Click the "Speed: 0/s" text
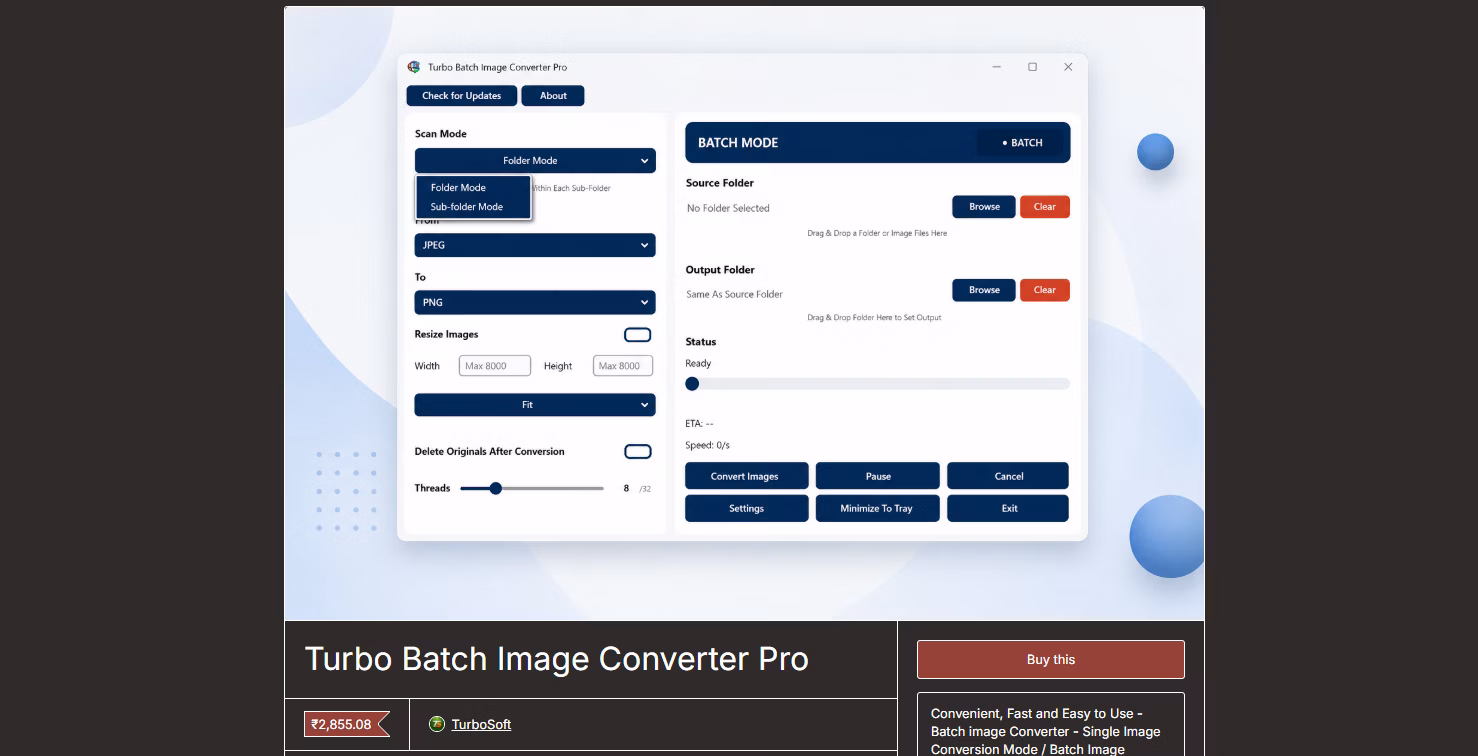The width and height of the screenshot is (1478, 756). click(707, 445)
